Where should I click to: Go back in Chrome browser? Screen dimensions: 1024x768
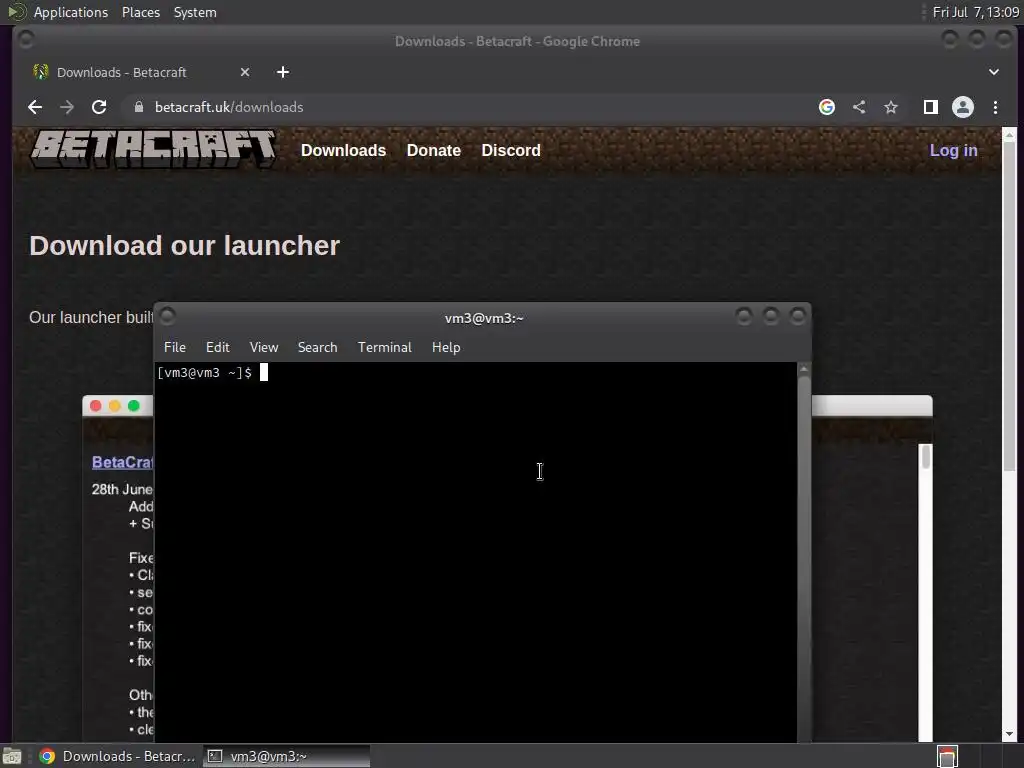click(x=35, y=107)
